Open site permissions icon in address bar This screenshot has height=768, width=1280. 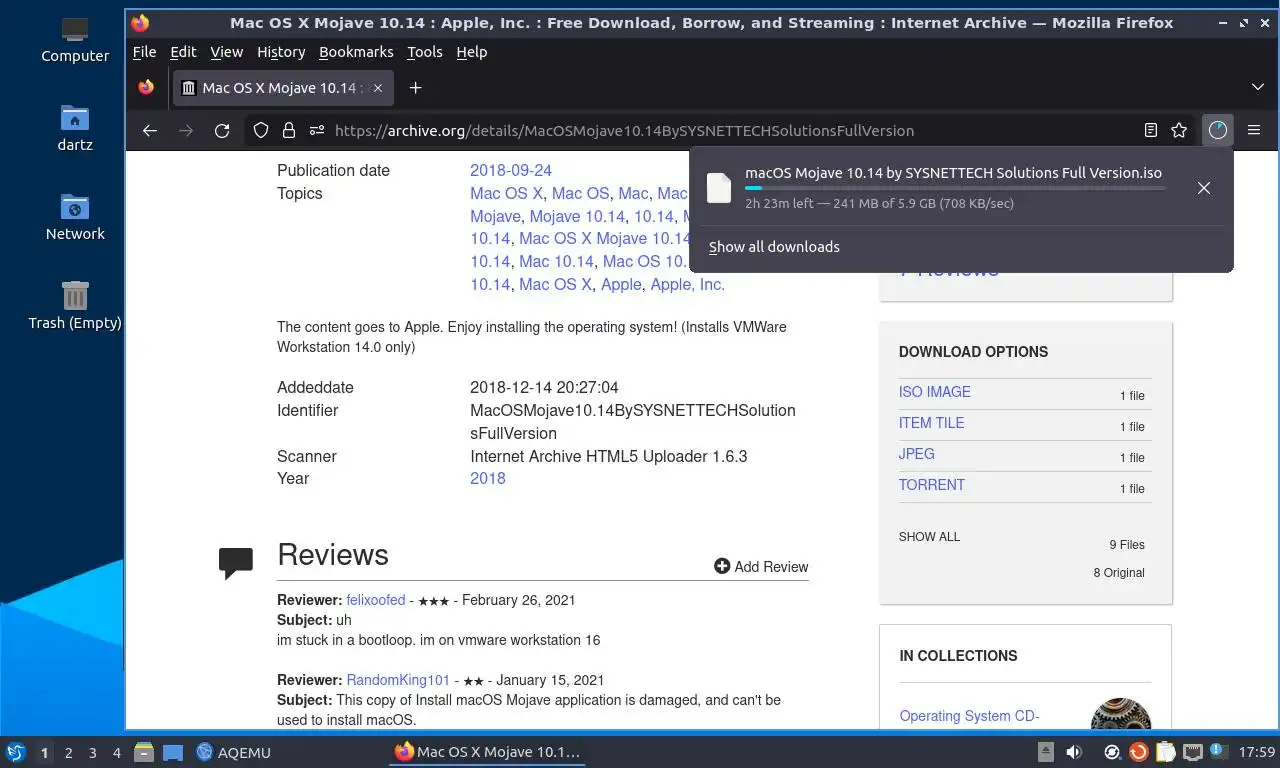[x=317, y=130]
